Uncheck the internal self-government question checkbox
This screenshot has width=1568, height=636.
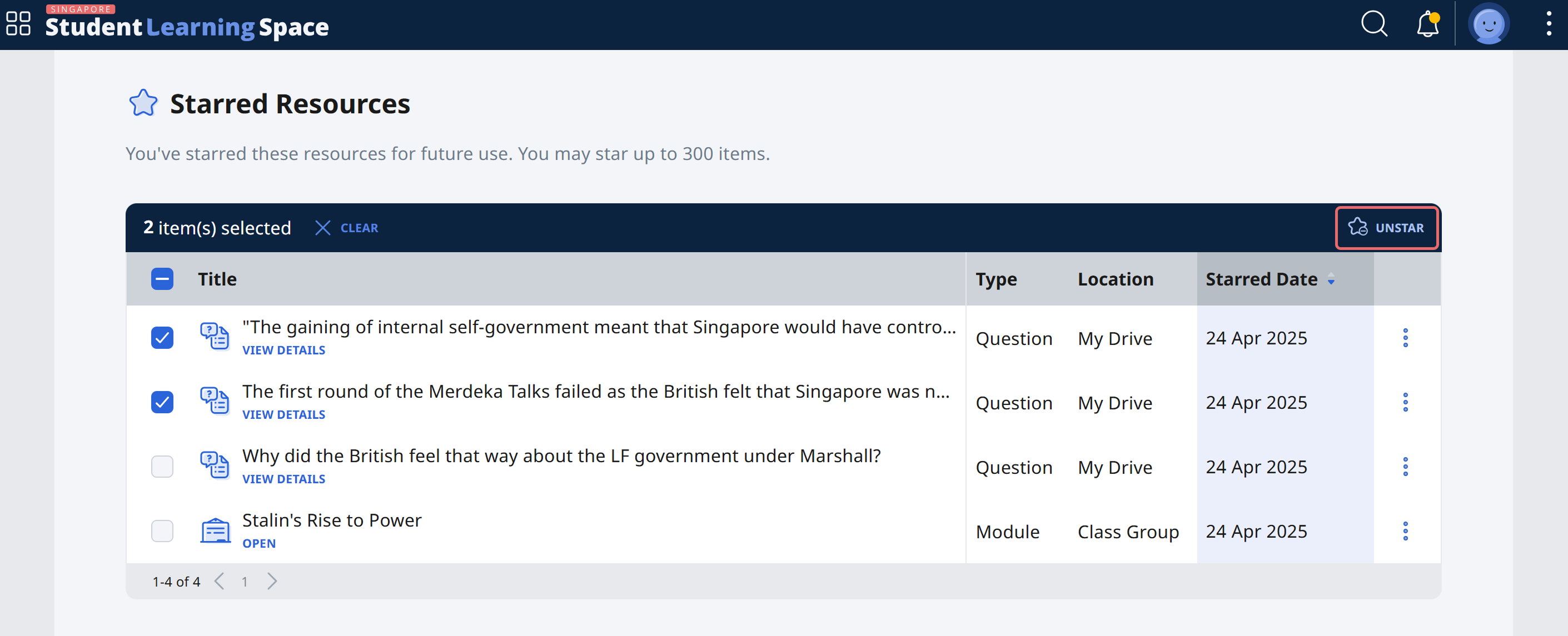pos(162,338)
